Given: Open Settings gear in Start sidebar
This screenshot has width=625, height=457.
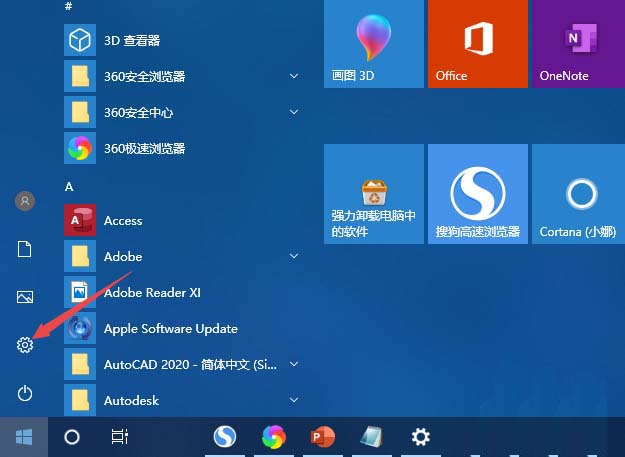Looking at the screenshot, I should [25, 345].
